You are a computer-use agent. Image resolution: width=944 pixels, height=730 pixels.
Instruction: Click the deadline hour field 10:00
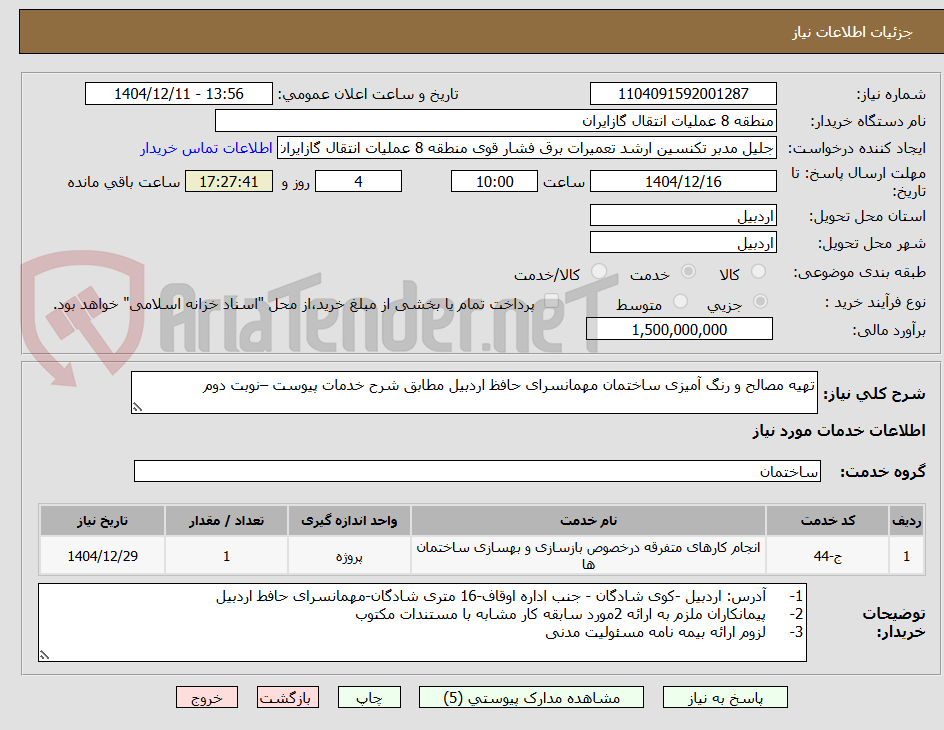(x=494, y=181)
